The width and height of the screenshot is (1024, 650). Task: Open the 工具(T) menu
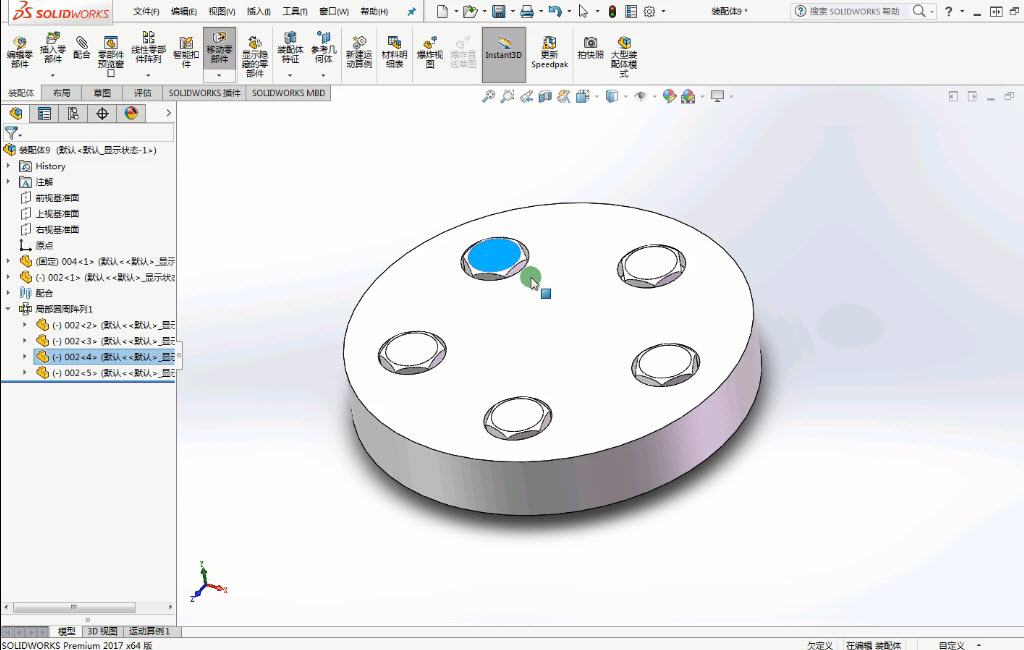pyautogui.click(x=295, y=11)
